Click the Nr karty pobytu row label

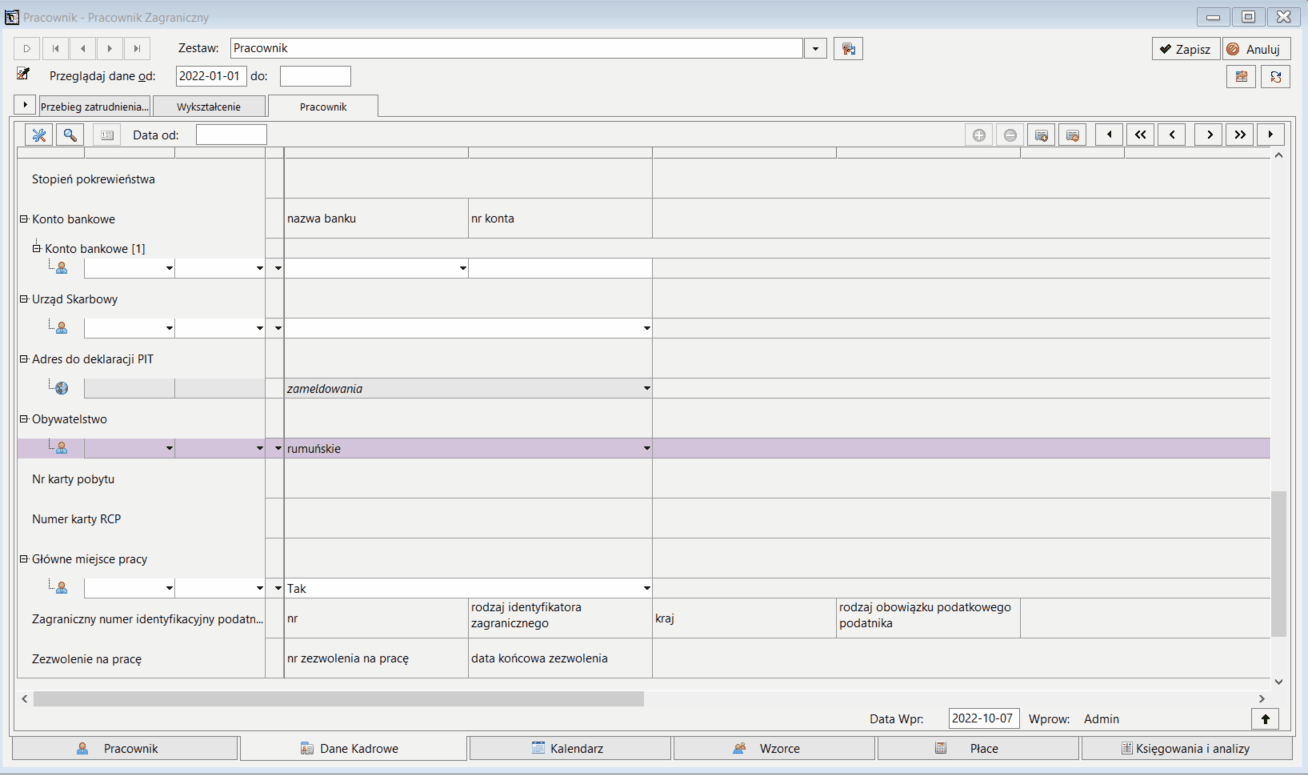[73, 479]
